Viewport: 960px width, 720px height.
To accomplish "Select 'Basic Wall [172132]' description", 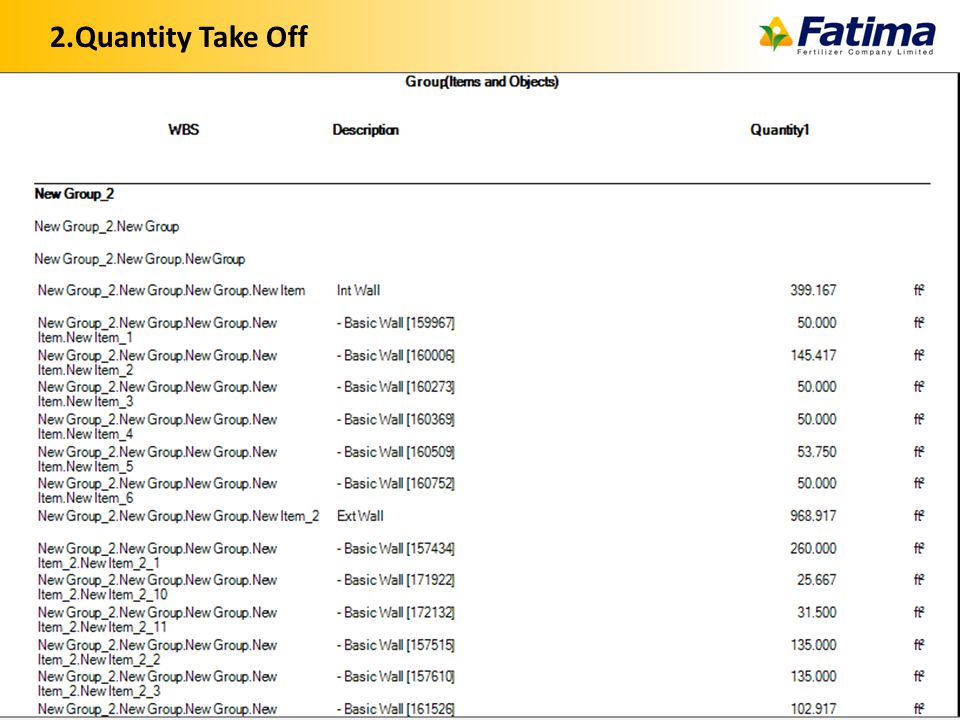I will pyautogui.click(x=396, y=612).
